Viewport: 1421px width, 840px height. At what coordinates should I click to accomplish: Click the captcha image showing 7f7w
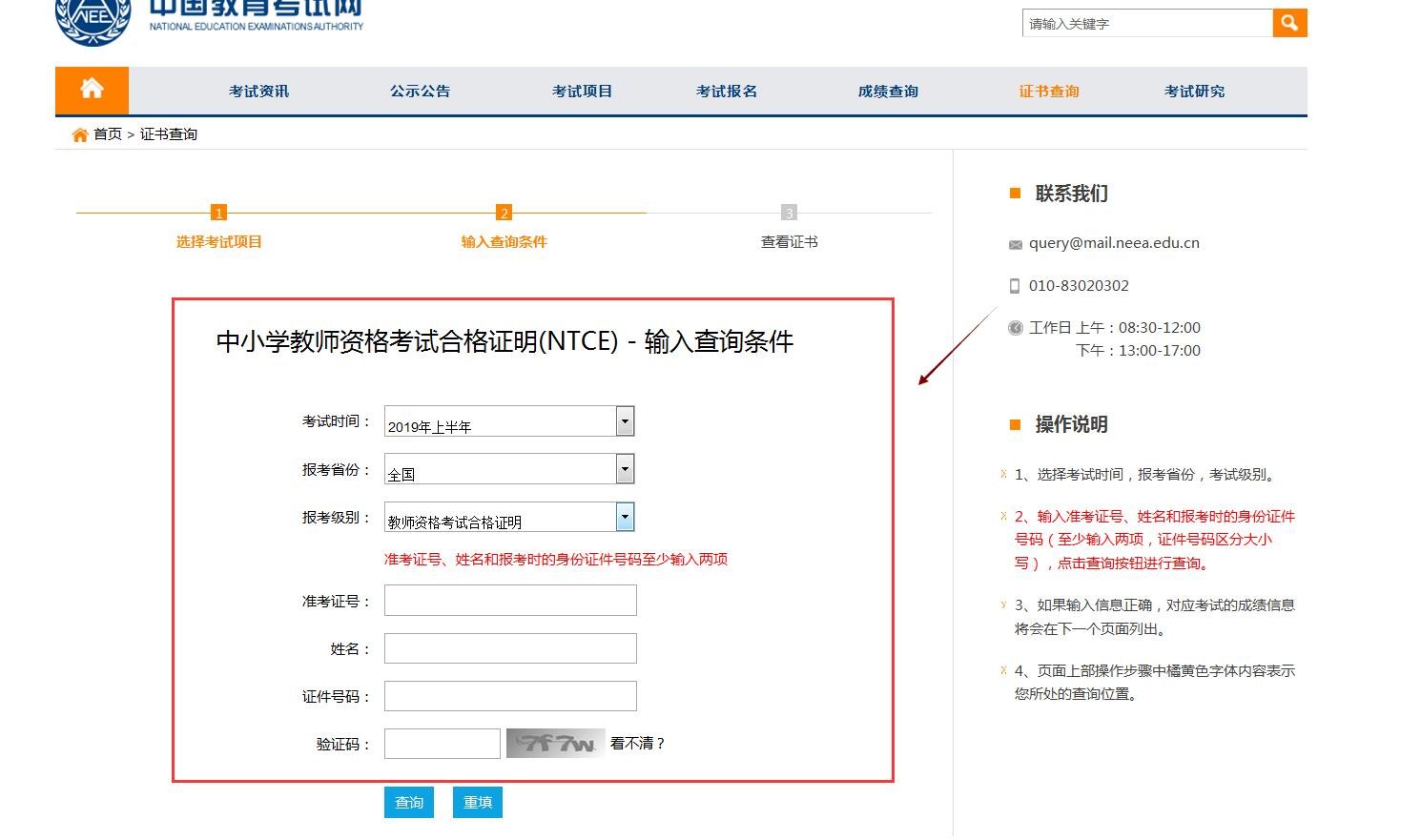tap(556, 743)
